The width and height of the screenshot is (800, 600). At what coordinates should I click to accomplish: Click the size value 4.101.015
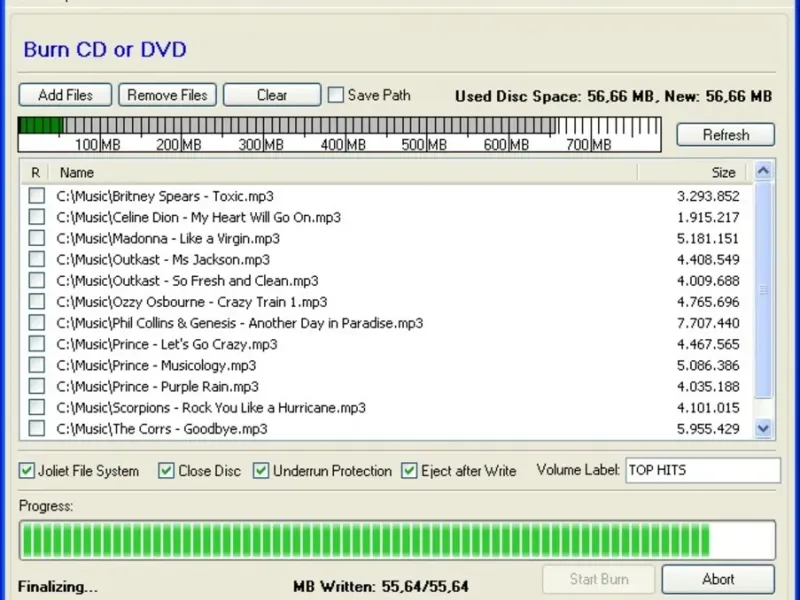[708, 408]
